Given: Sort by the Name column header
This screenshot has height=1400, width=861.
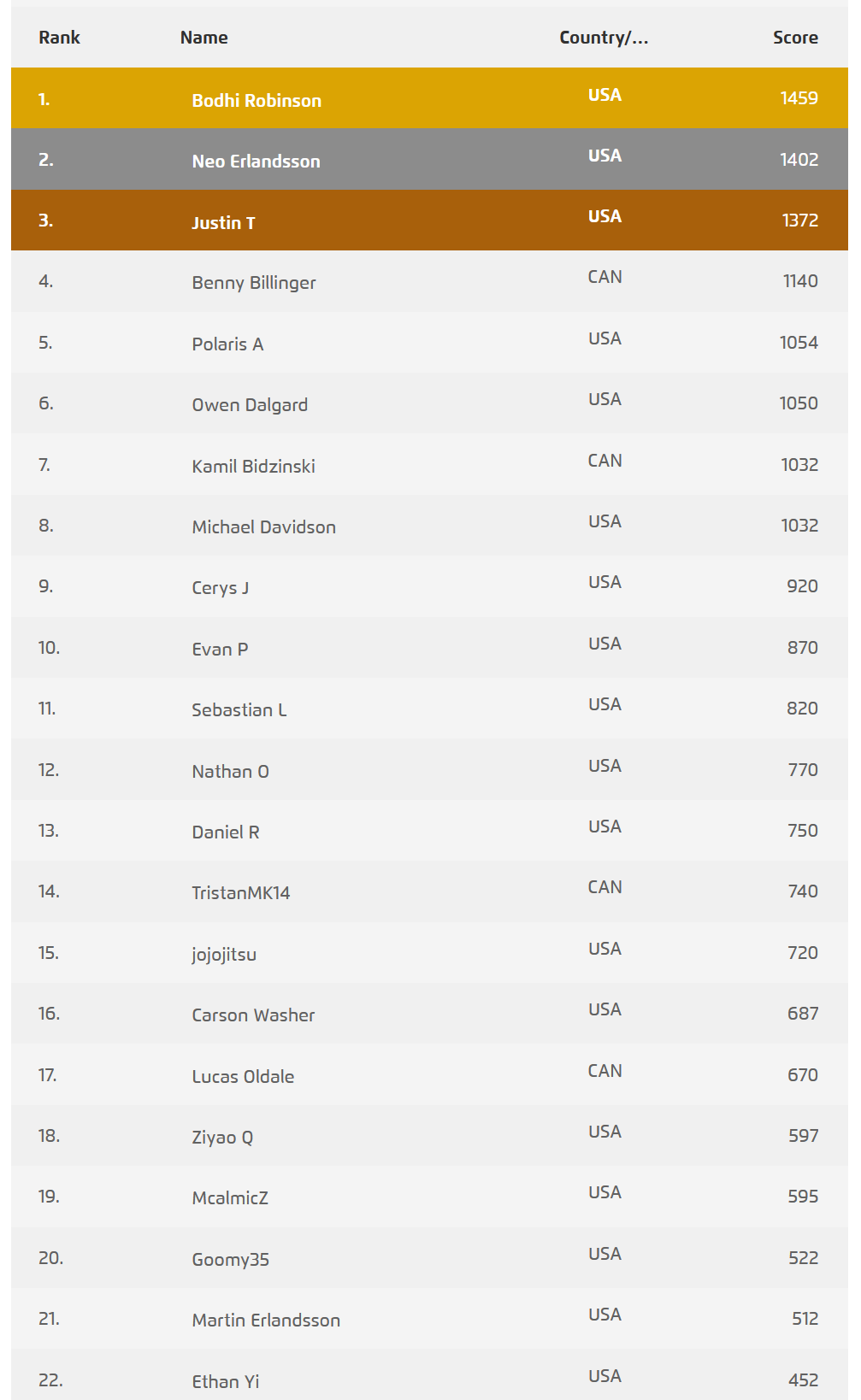Looking at the screenshot, I should tap(203, 38).
